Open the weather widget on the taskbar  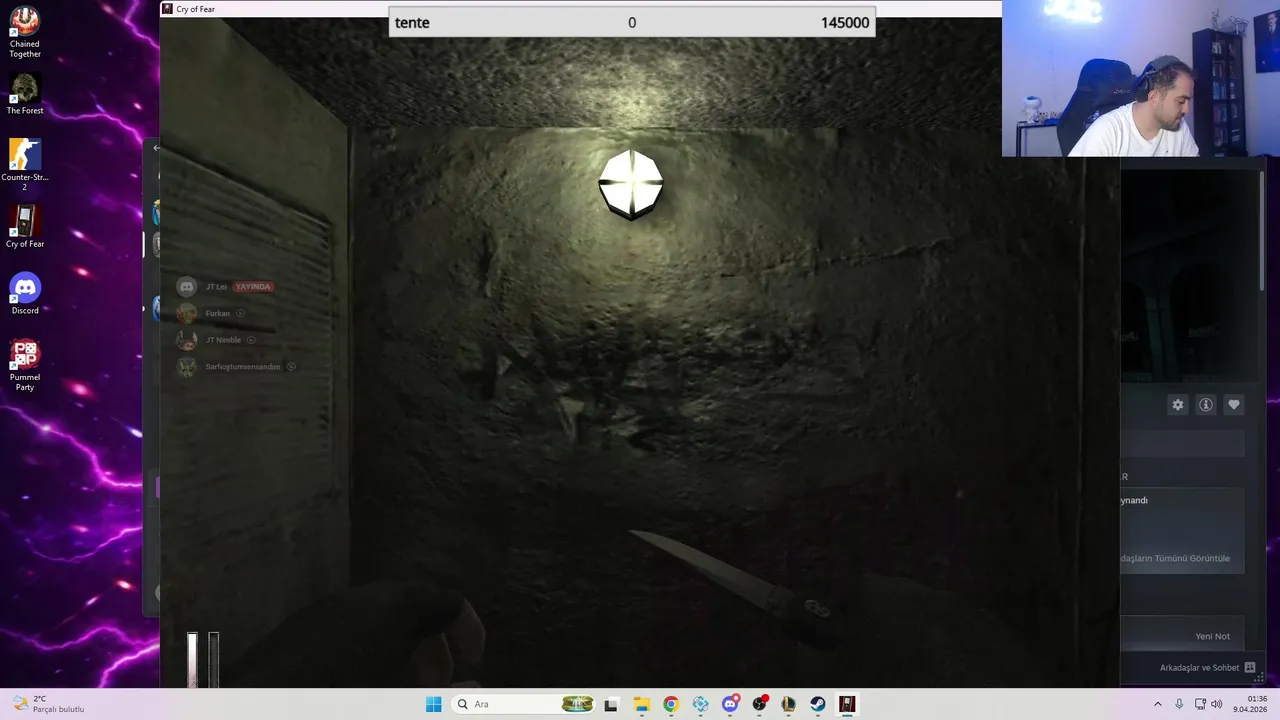[48, 704]
